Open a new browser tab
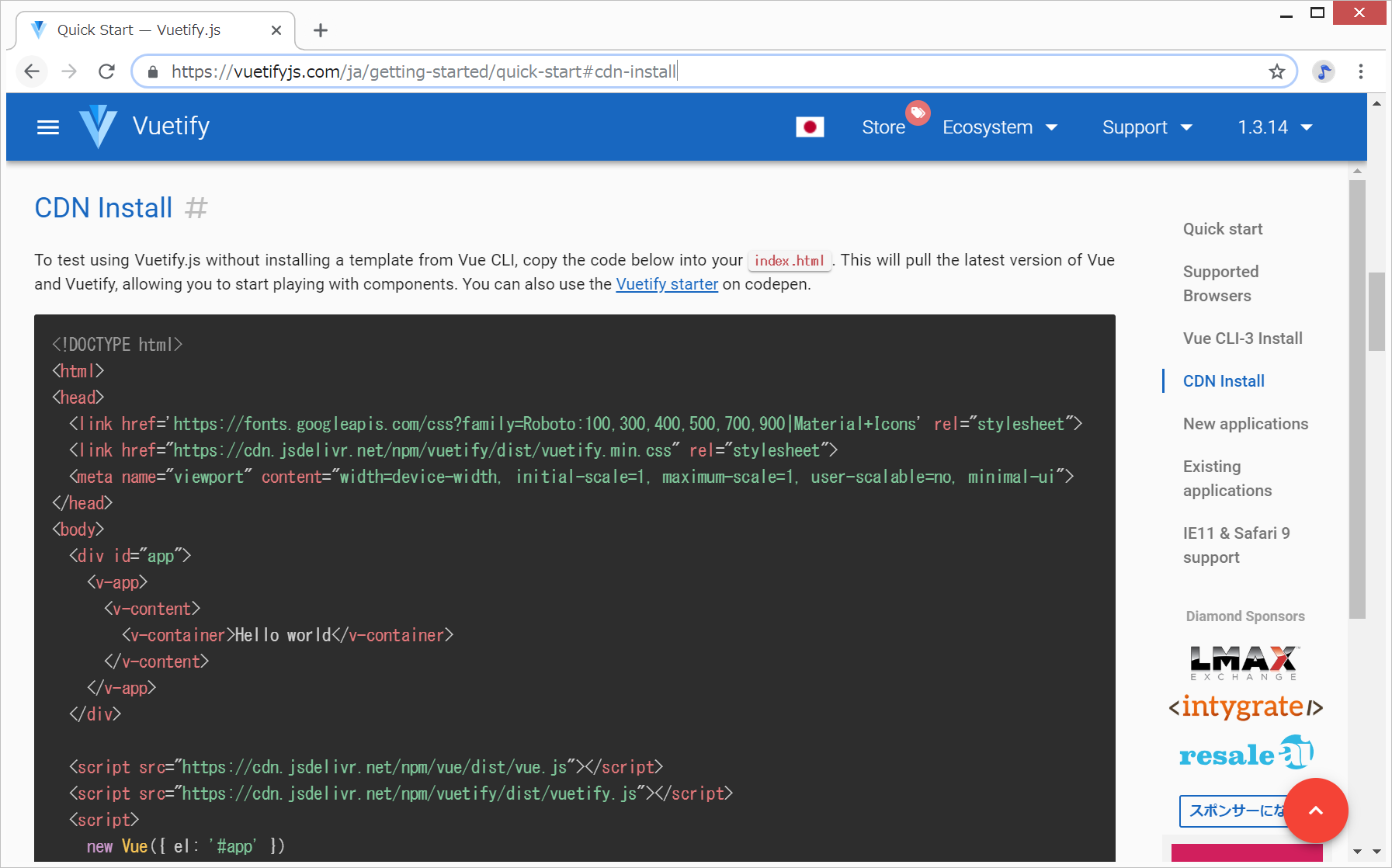The image size is (1392, 868). click(x=320, y=30)
